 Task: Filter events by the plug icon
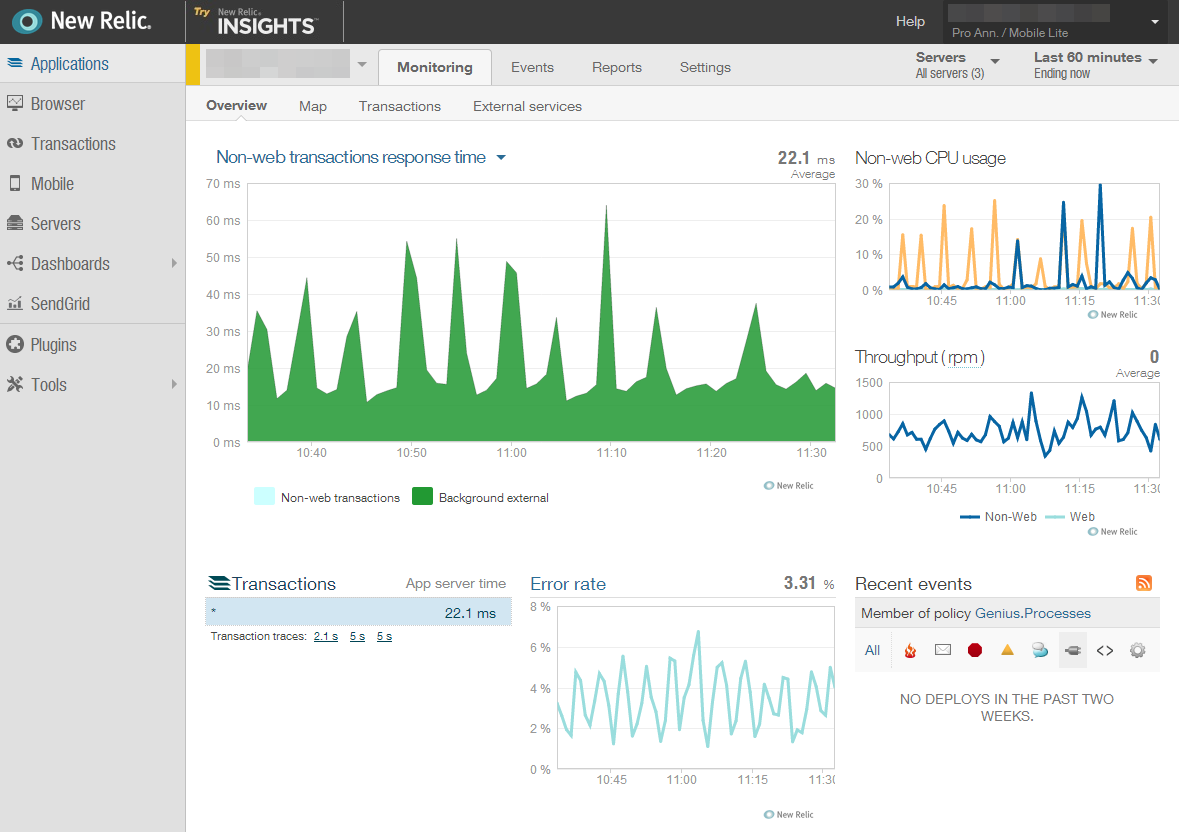click(1073, 650)
